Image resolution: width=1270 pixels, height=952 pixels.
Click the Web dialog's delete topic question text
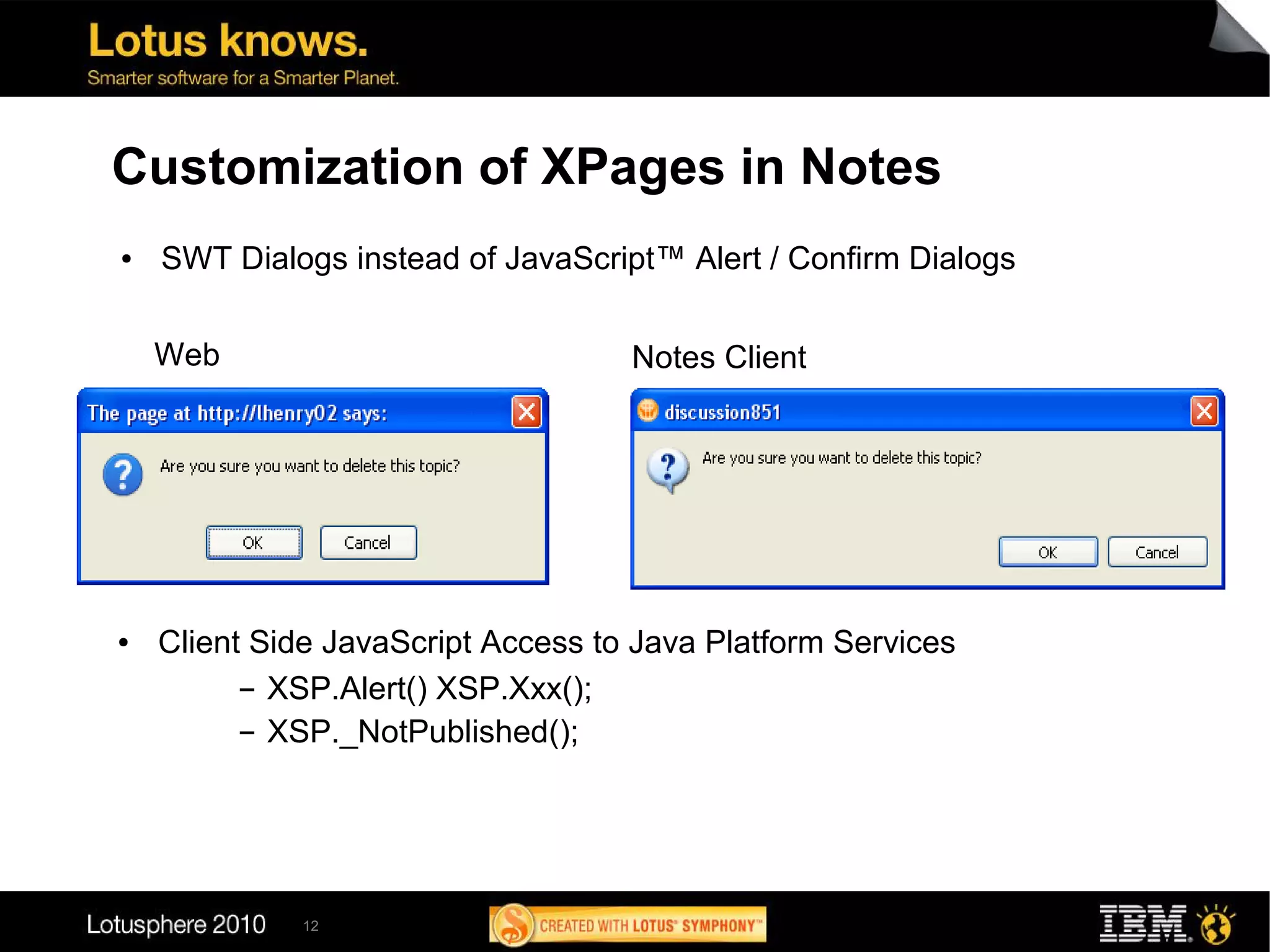tap(310, 466)
